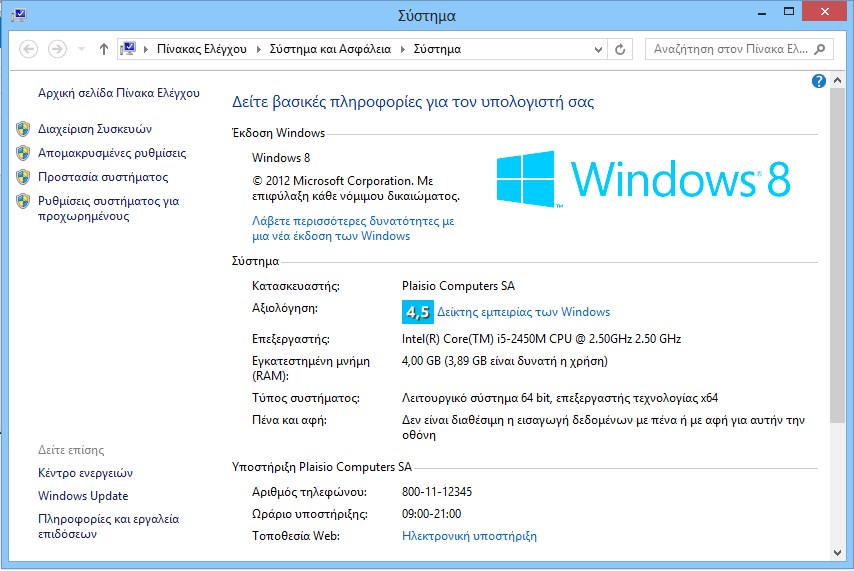This screenshot has height=571, width=854.
Task: Click the support hours 09:00-21:00
Action: (x=431, y=514)
